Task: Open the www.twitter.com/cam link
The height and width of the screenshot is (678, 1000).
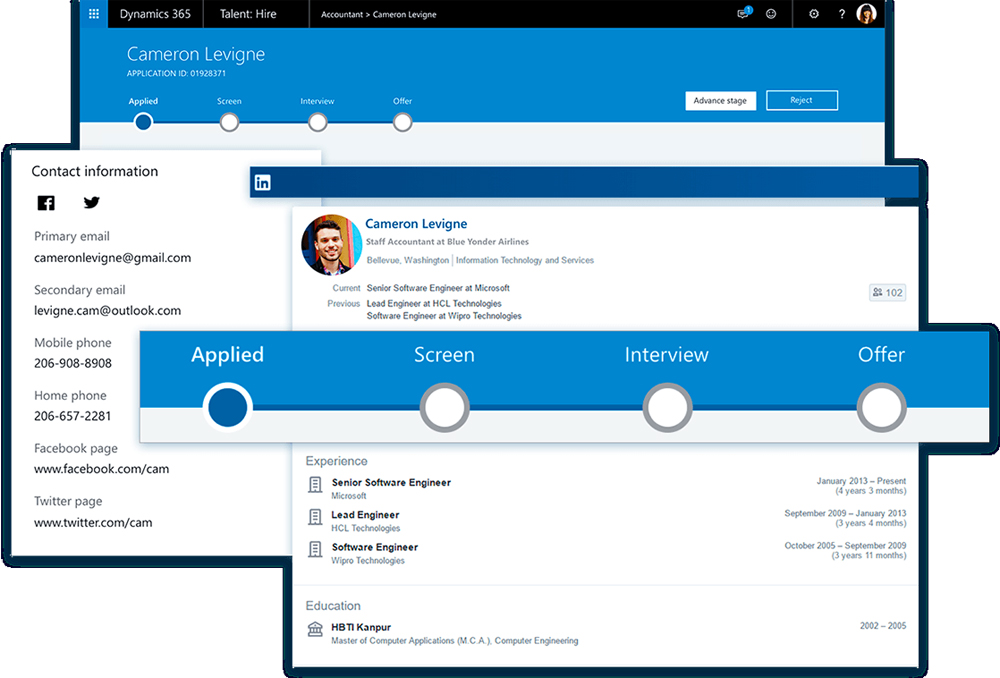Action: pos(93,523)
